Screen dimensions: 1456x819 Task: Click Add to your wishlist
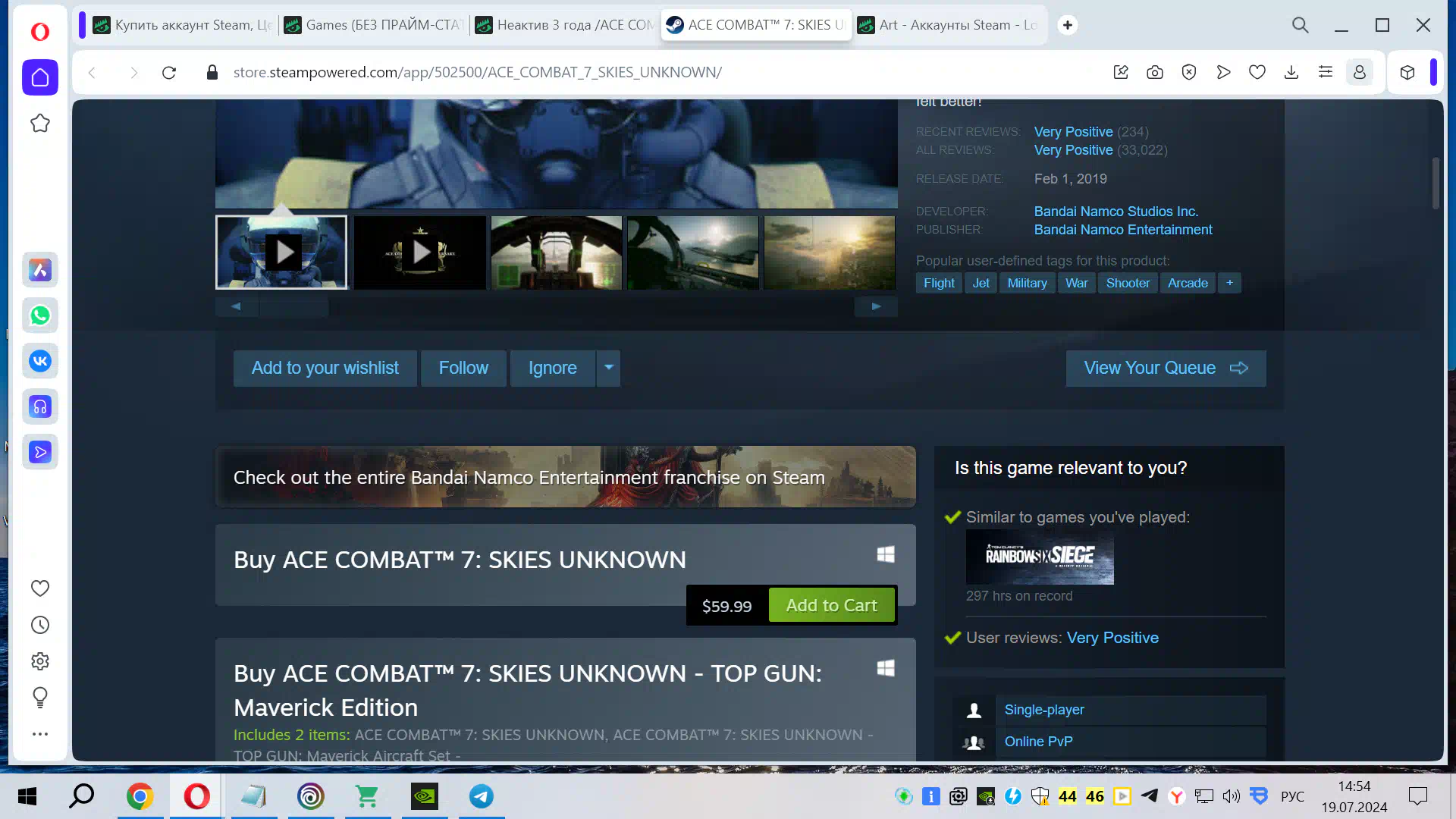[325, 369]
